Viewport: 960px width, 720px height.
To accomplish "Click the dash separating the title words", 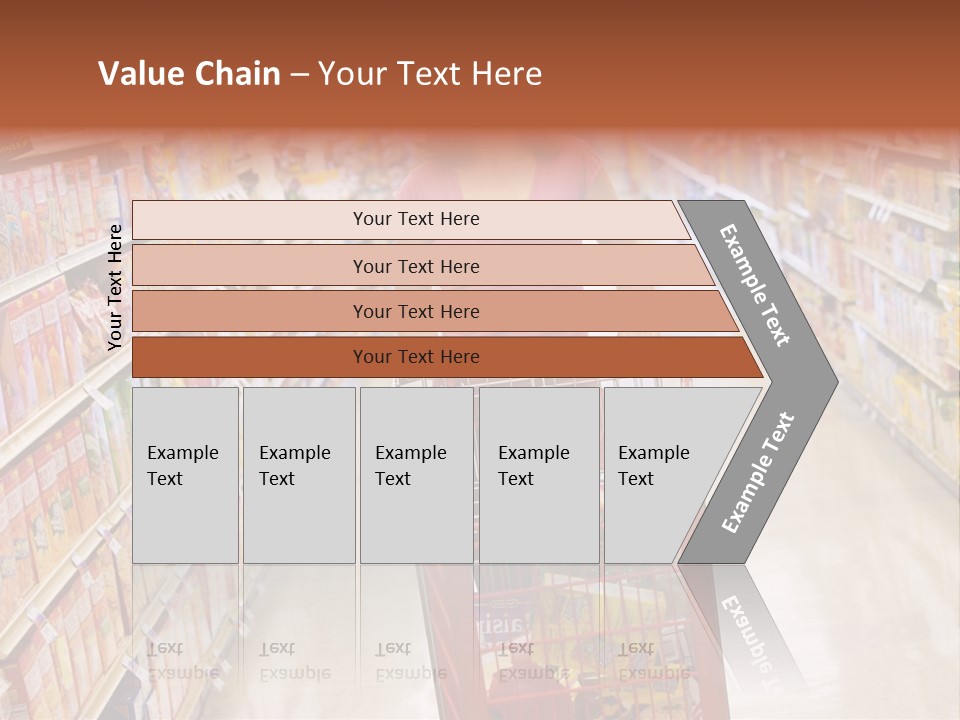I will [299, 75].
